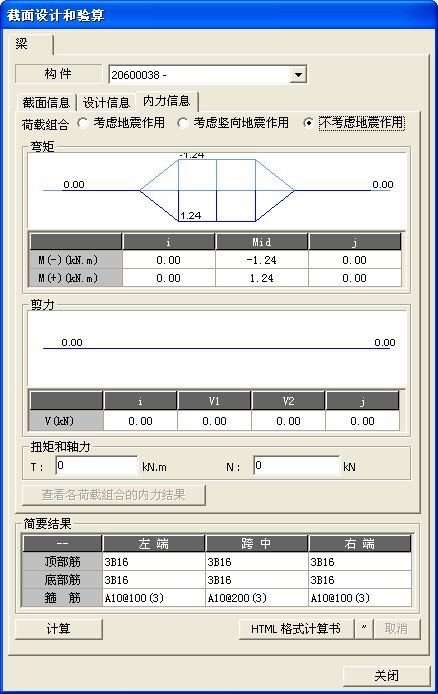Screen dimensions: 438x694
Task: Click the 左端 column header
Action: [154, 544]
